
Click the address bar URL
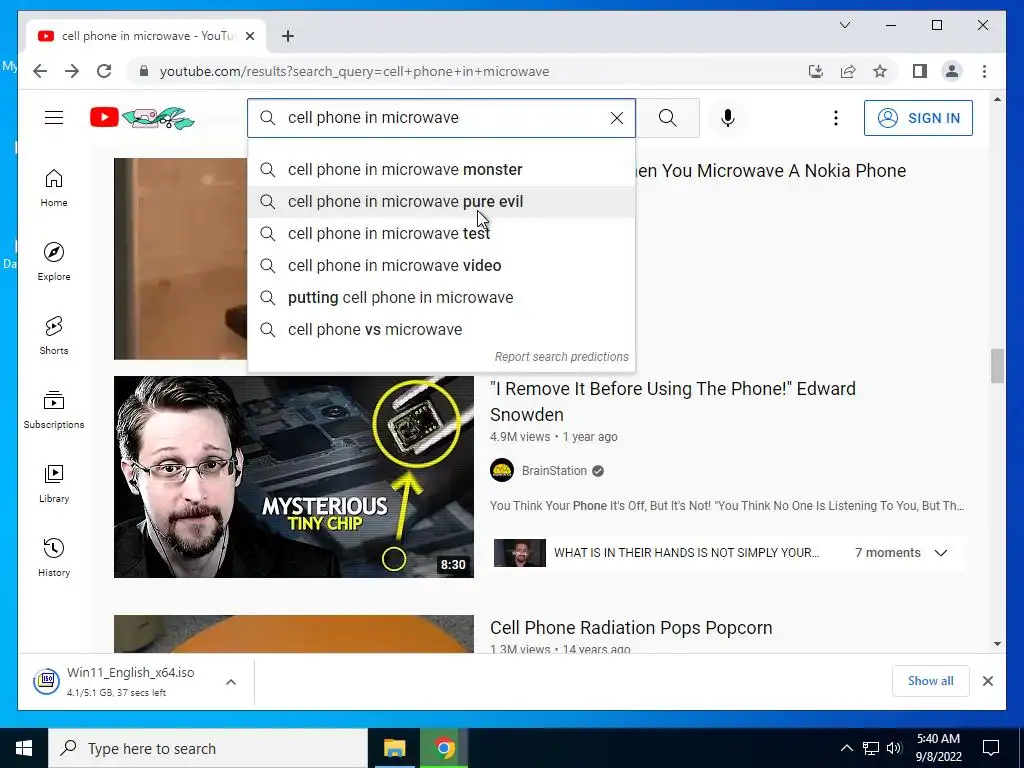click(x=354, y=71)
